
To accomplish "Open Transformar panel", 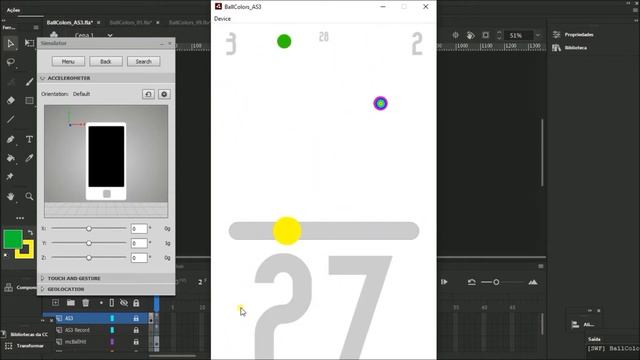I will 25,346.
